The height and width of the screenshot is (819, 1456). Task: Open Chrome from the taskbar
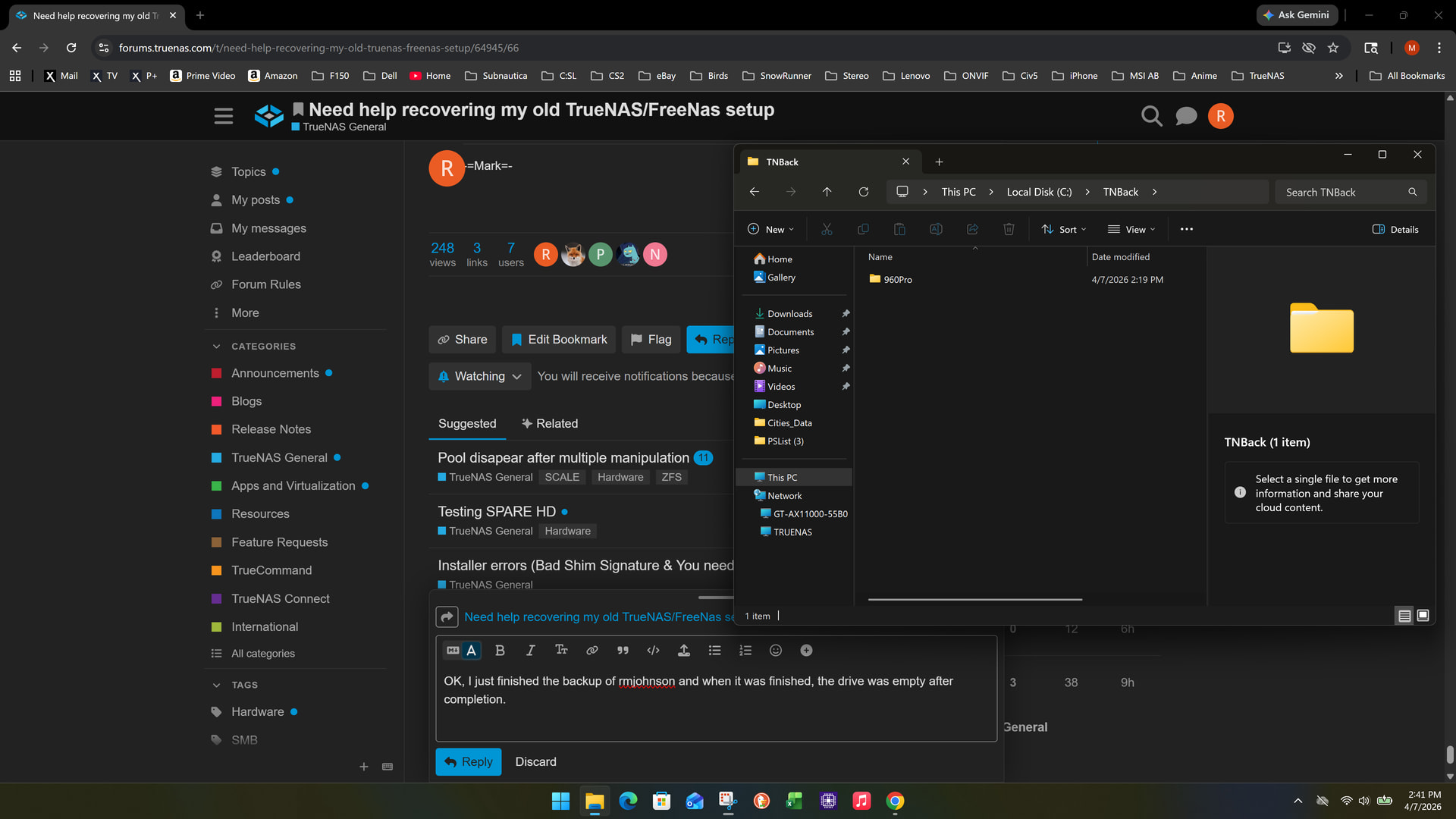pyautogui.click(x=895, y=801)
